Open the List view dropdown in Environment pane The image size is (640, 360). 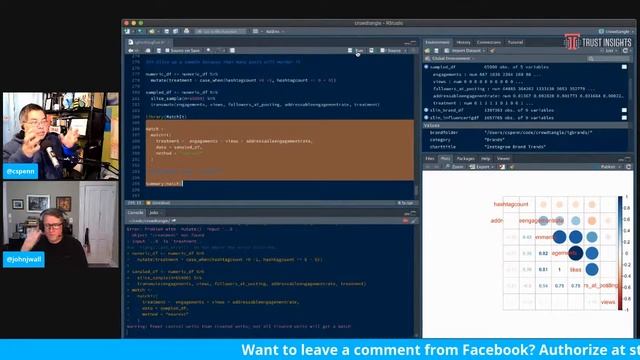pos(610,51)
